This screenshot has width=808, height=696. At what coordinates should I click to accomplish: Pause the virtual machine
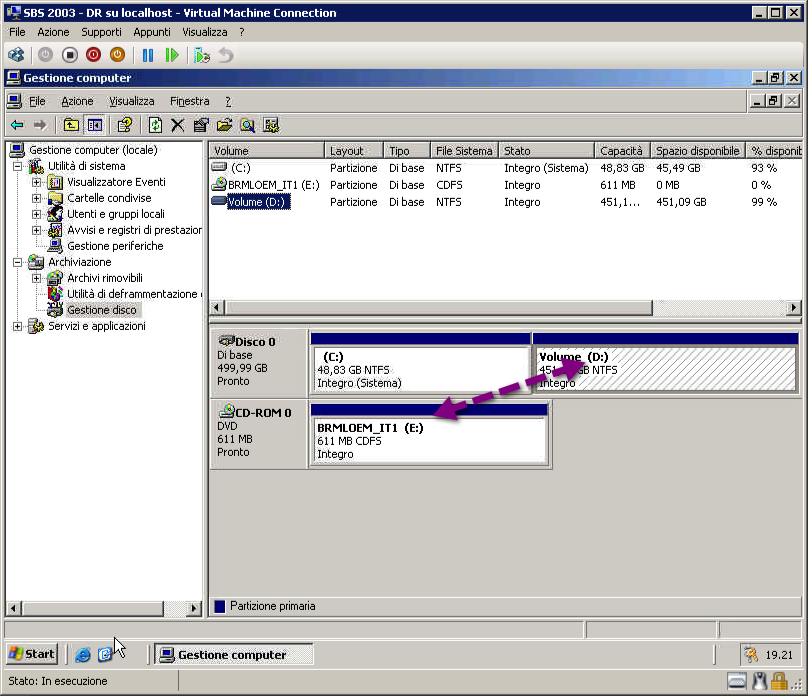pyautogui.click(x=148, y=55)
